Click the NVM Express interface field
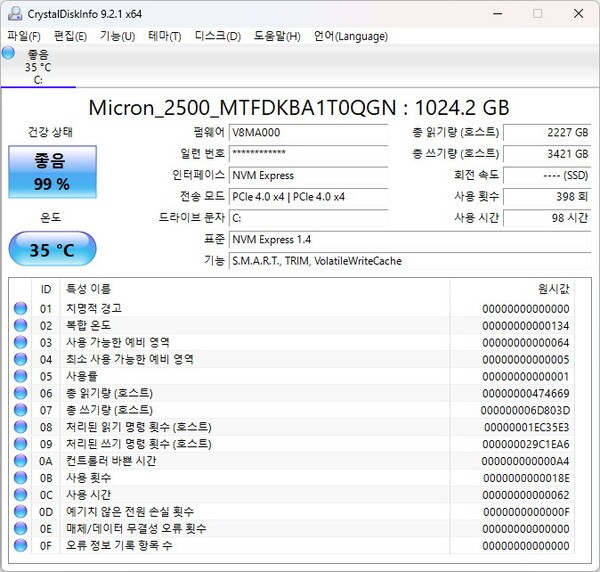600x572 pixels. [308, 175]
